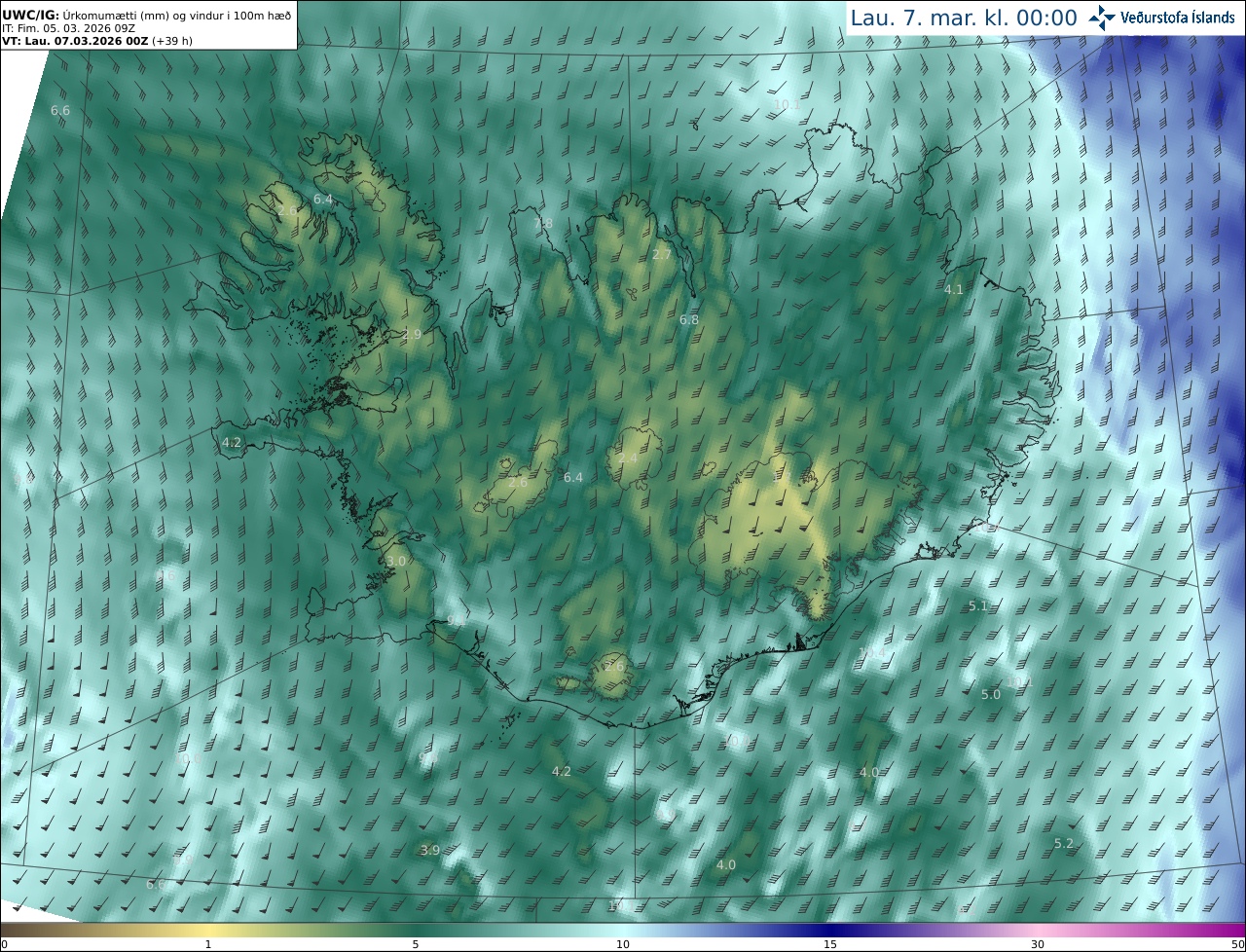Click the 2.4 value label on the map
Image resolution: width=1246 pixels, height=952 pixels.
pos(628,458)
